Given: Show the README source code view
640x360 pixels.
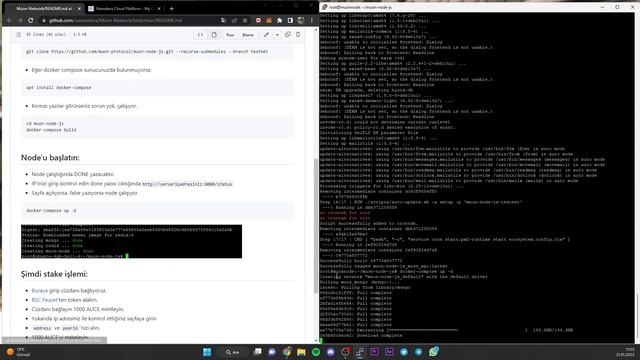Looking at the screenshot, I should pos(200,35).
